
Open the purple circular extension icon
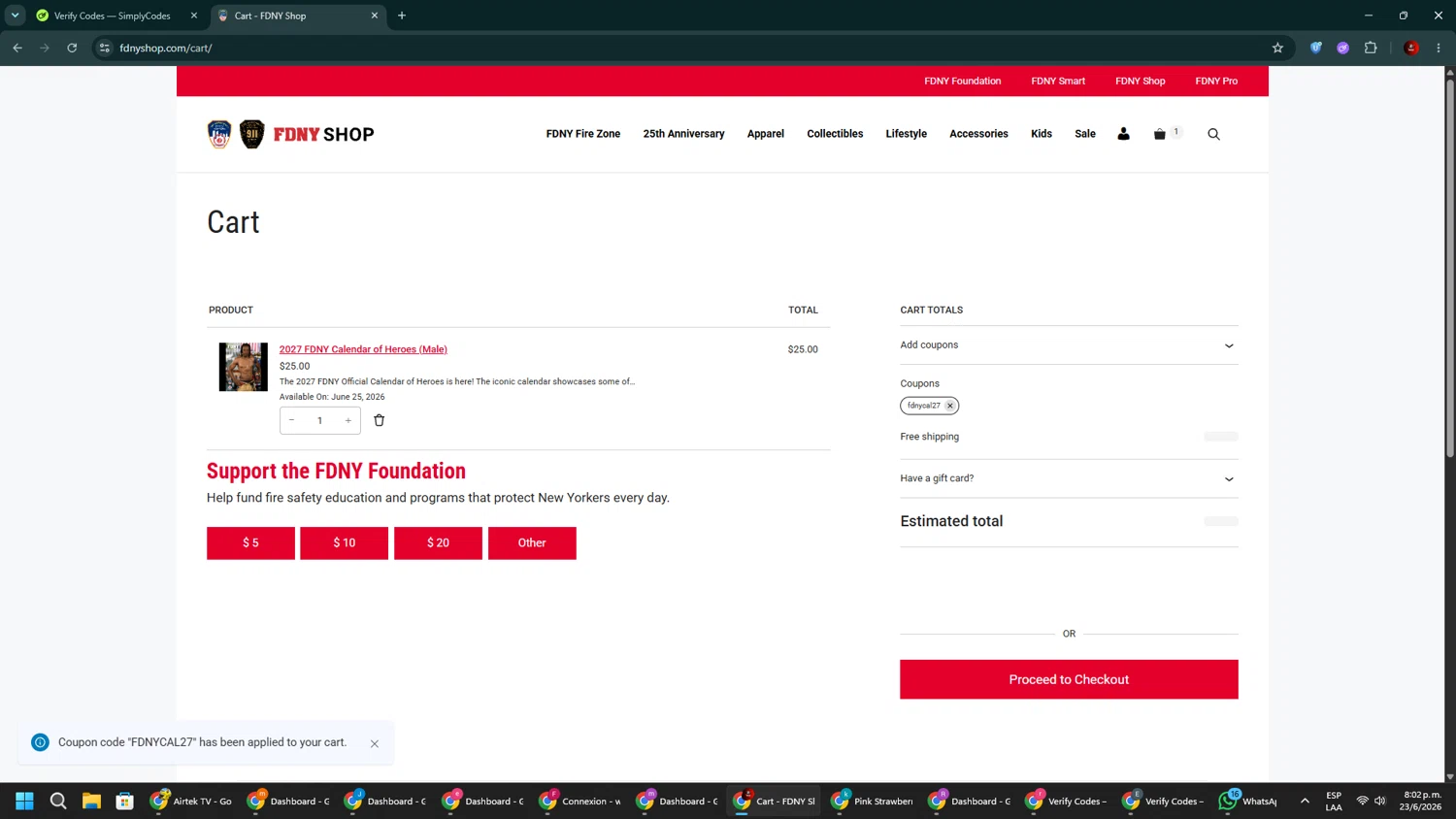pos(1343,48)
